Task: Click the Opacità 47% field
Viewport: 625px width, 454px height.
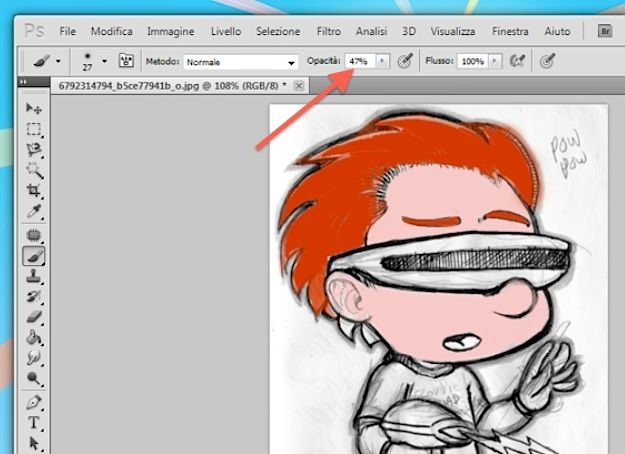Action: click(360, 61)
